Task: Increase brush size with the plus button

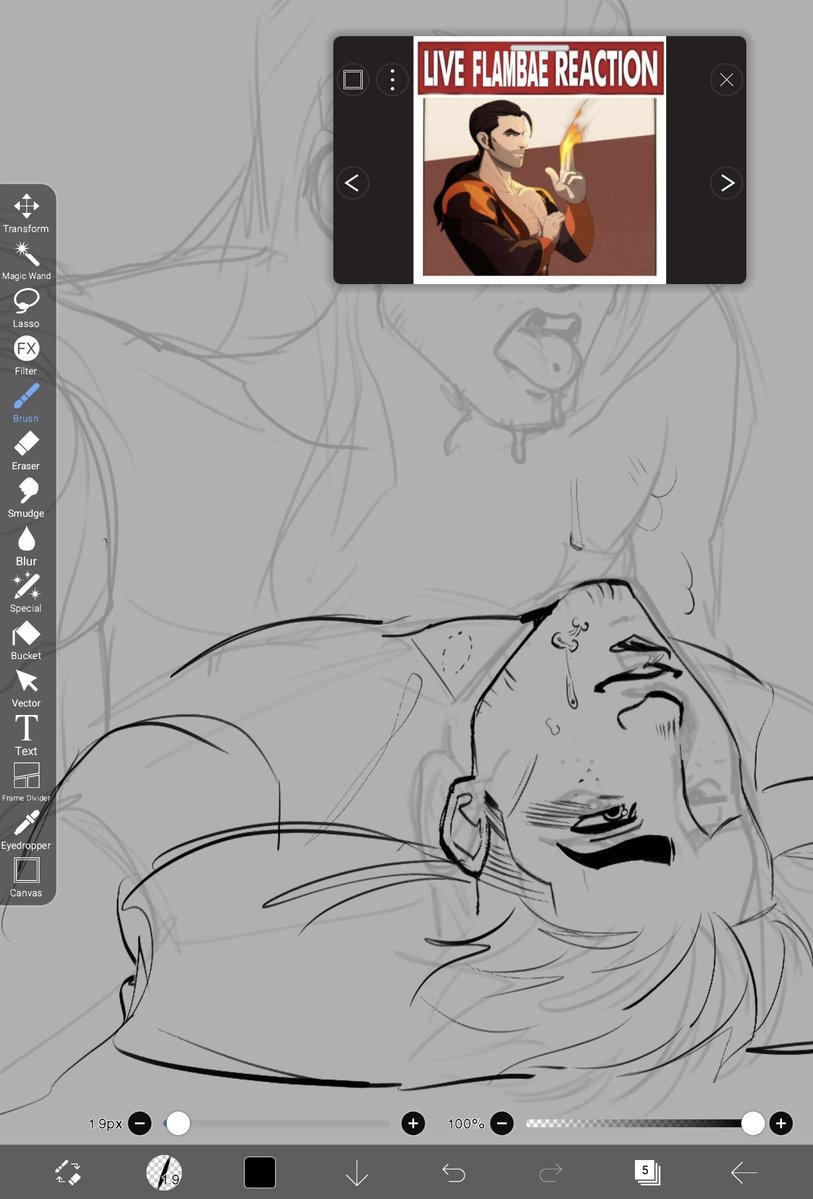Action: [413, 1123]
